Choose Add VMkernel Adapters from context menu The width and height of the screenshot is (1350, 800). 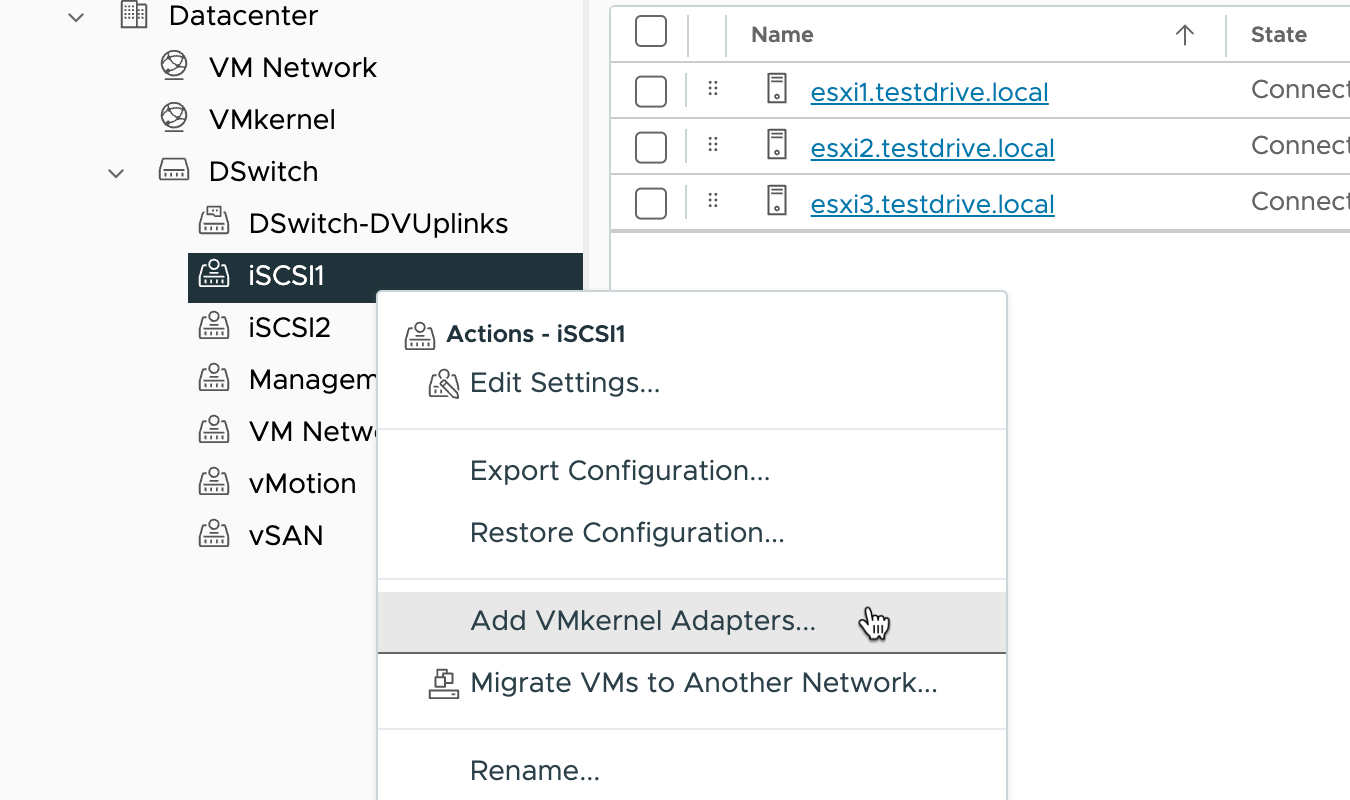pyautogui.click(x=643, y=621)
